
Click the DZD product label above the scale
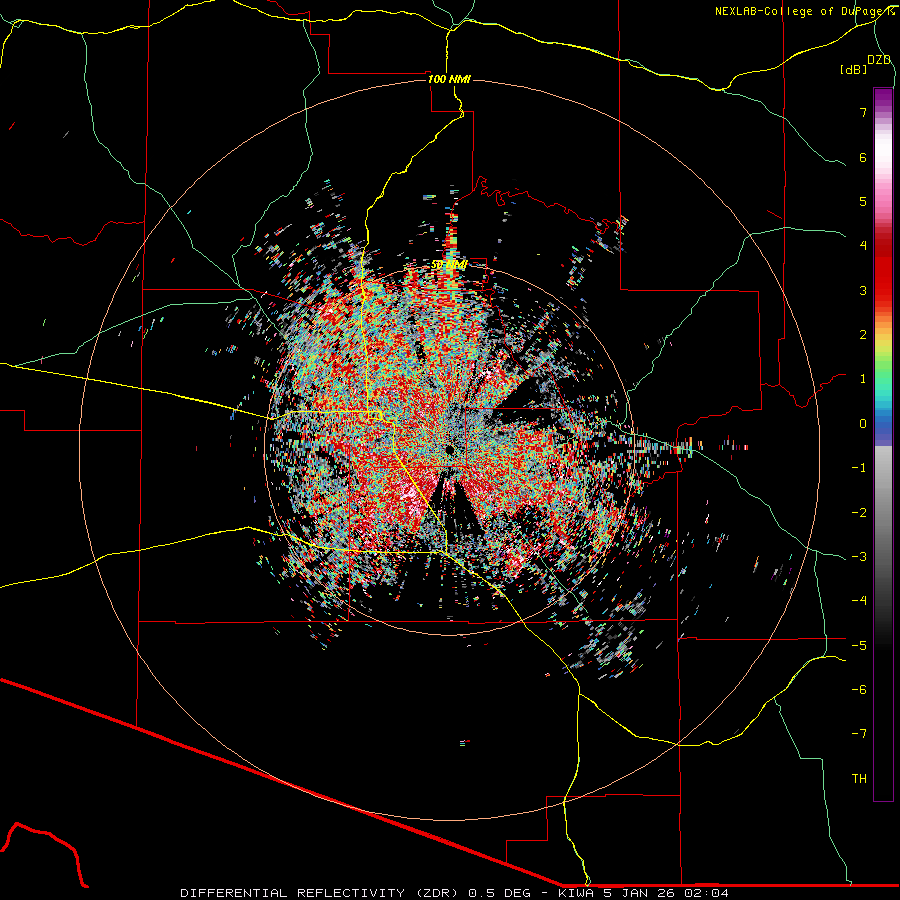pyautogui.click(x=879, y=60)
